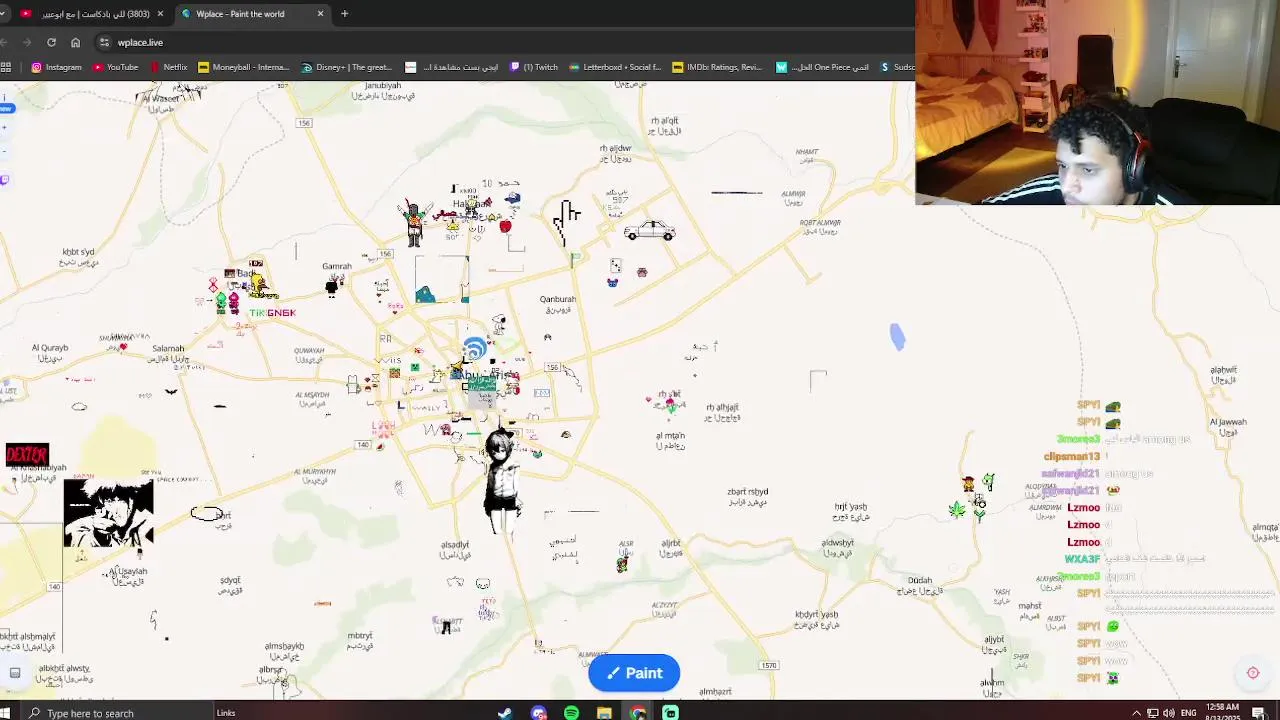The image size is (1280, 720).
Task: Open the tab search dropdown arrow
Action: pyautogui.click(x=2, y=14)
